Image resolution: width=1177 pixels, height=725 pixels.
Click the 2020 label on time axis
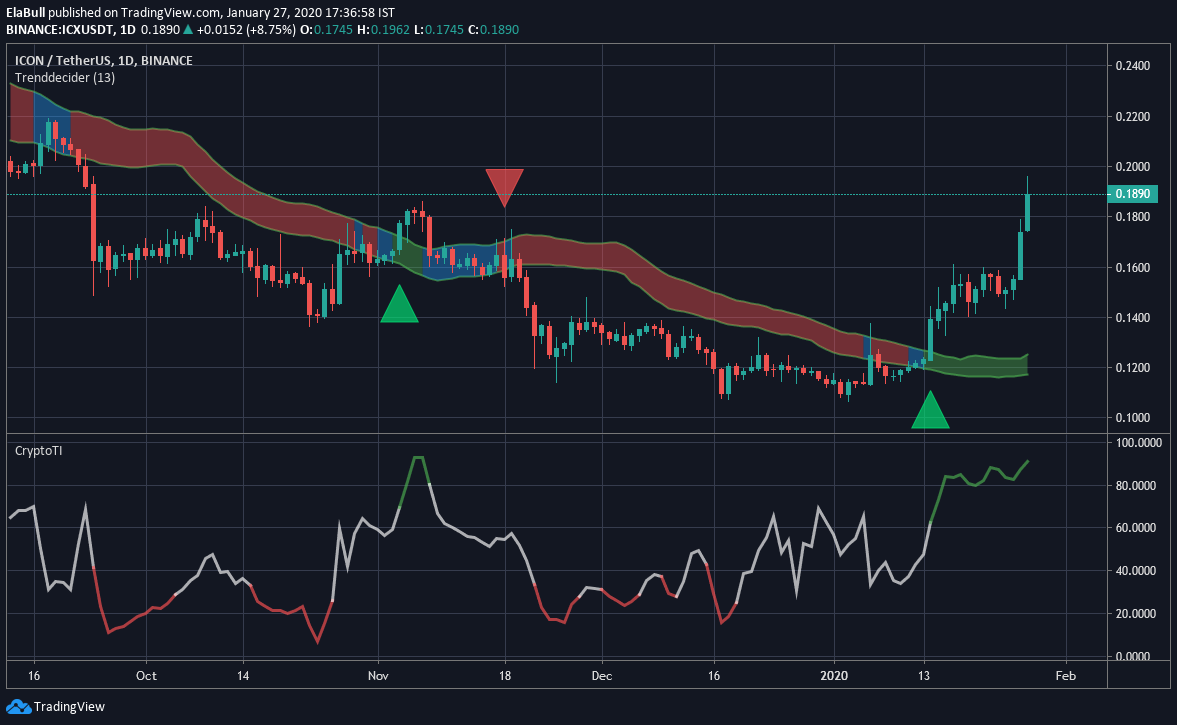click(834, 675)
